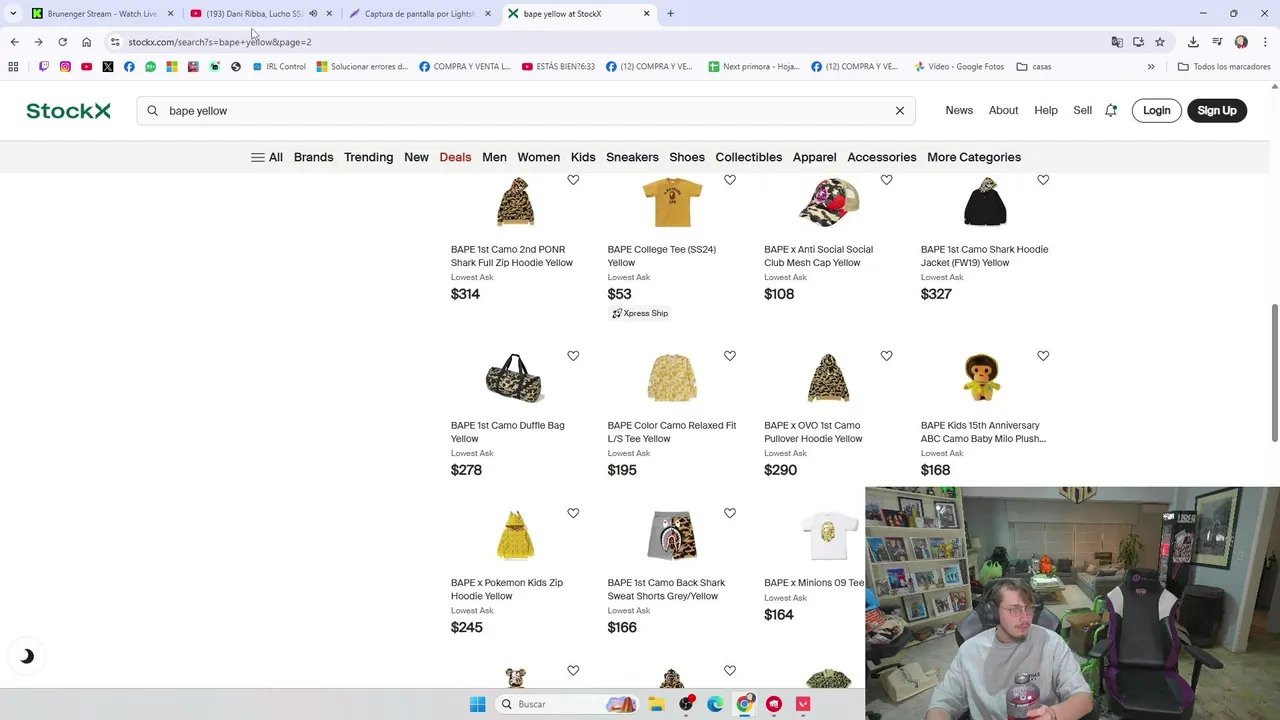
Task: Click the StockX logo
Action: 68,111
